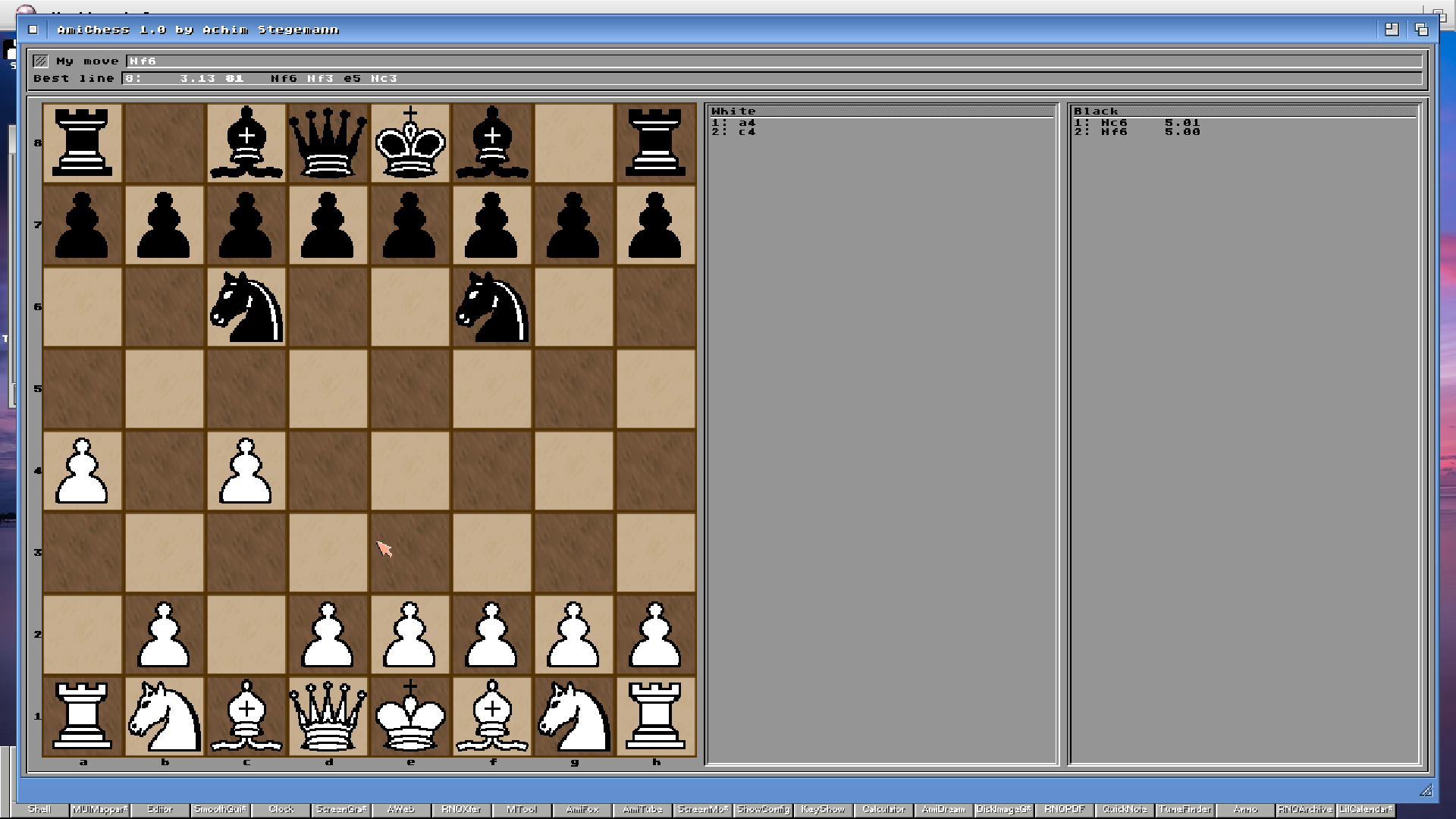1456x819 pixels.
Task: Select the white knight on g1
Action: pos(574,716)
